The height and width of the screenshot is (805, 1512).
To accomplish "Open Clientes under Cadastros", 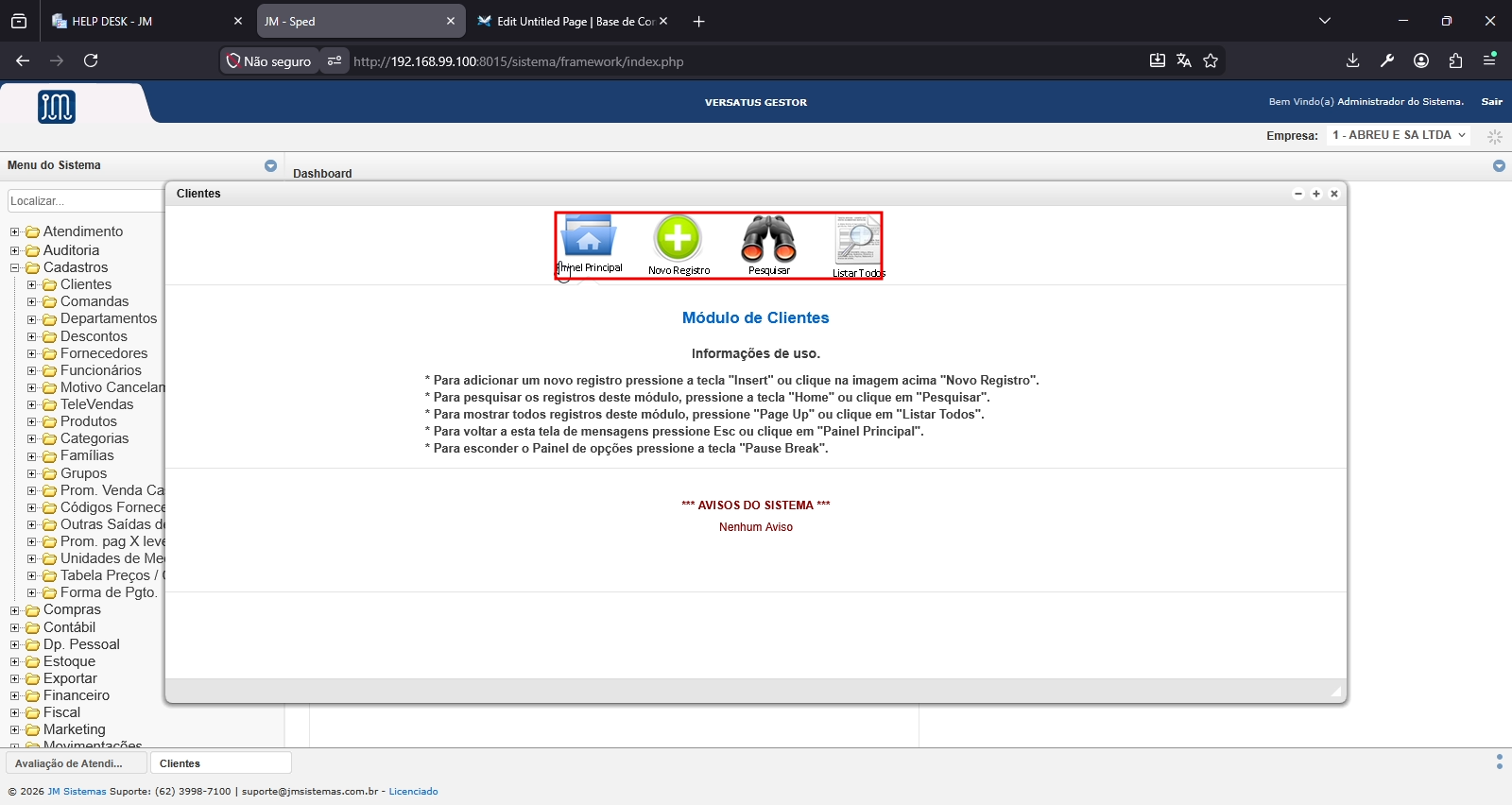I will pos(86,284).
